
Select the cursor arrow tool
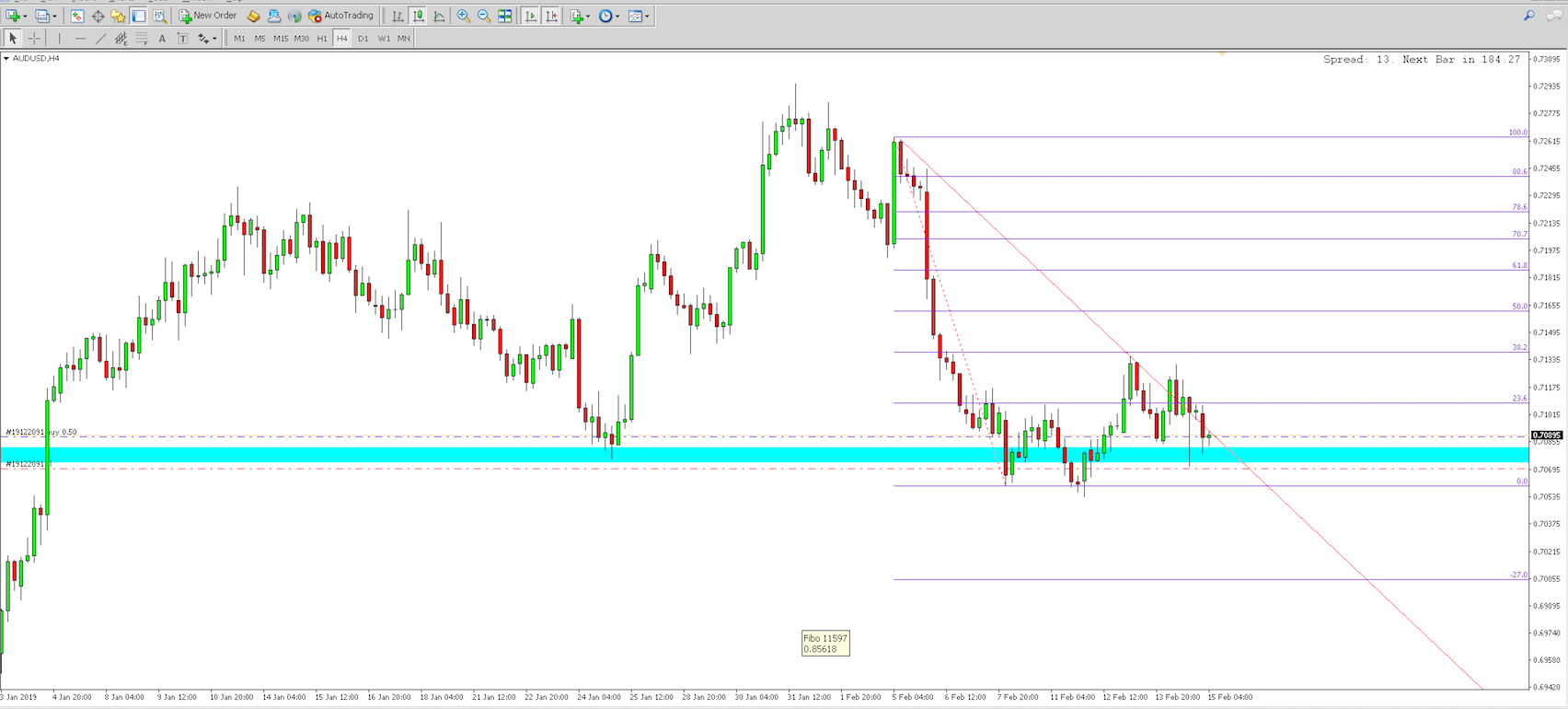(13, 38)
